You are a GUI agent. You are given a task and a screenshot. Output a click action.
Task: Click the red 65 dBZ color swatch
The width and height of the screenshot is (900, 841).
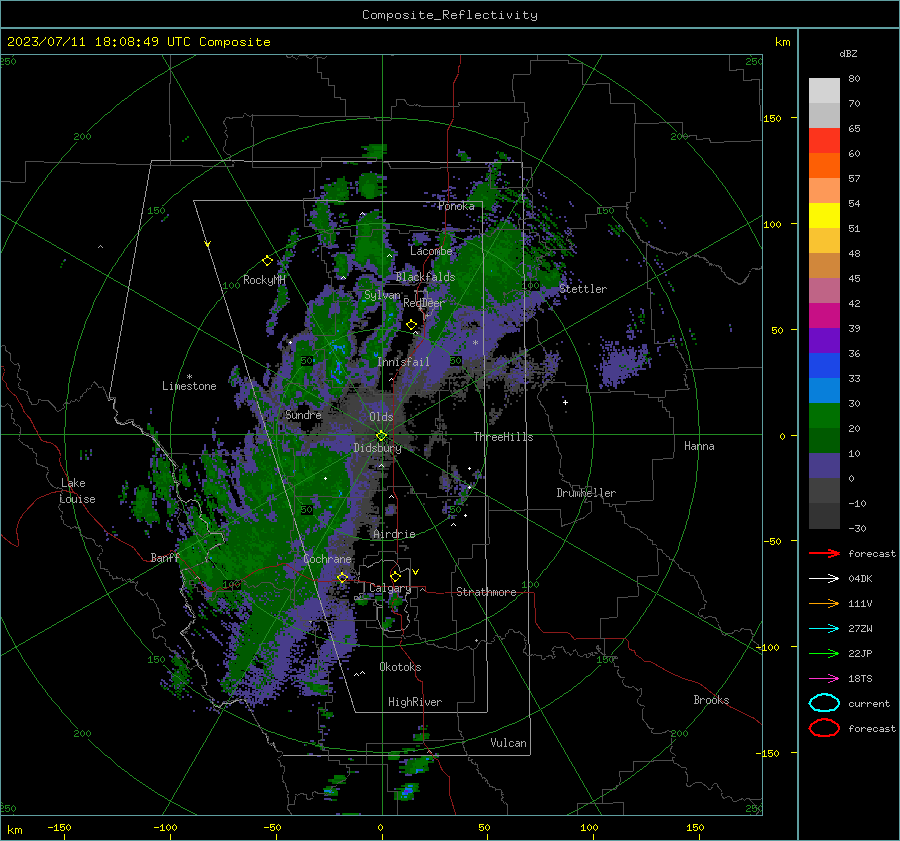click(x=824, y=140)
